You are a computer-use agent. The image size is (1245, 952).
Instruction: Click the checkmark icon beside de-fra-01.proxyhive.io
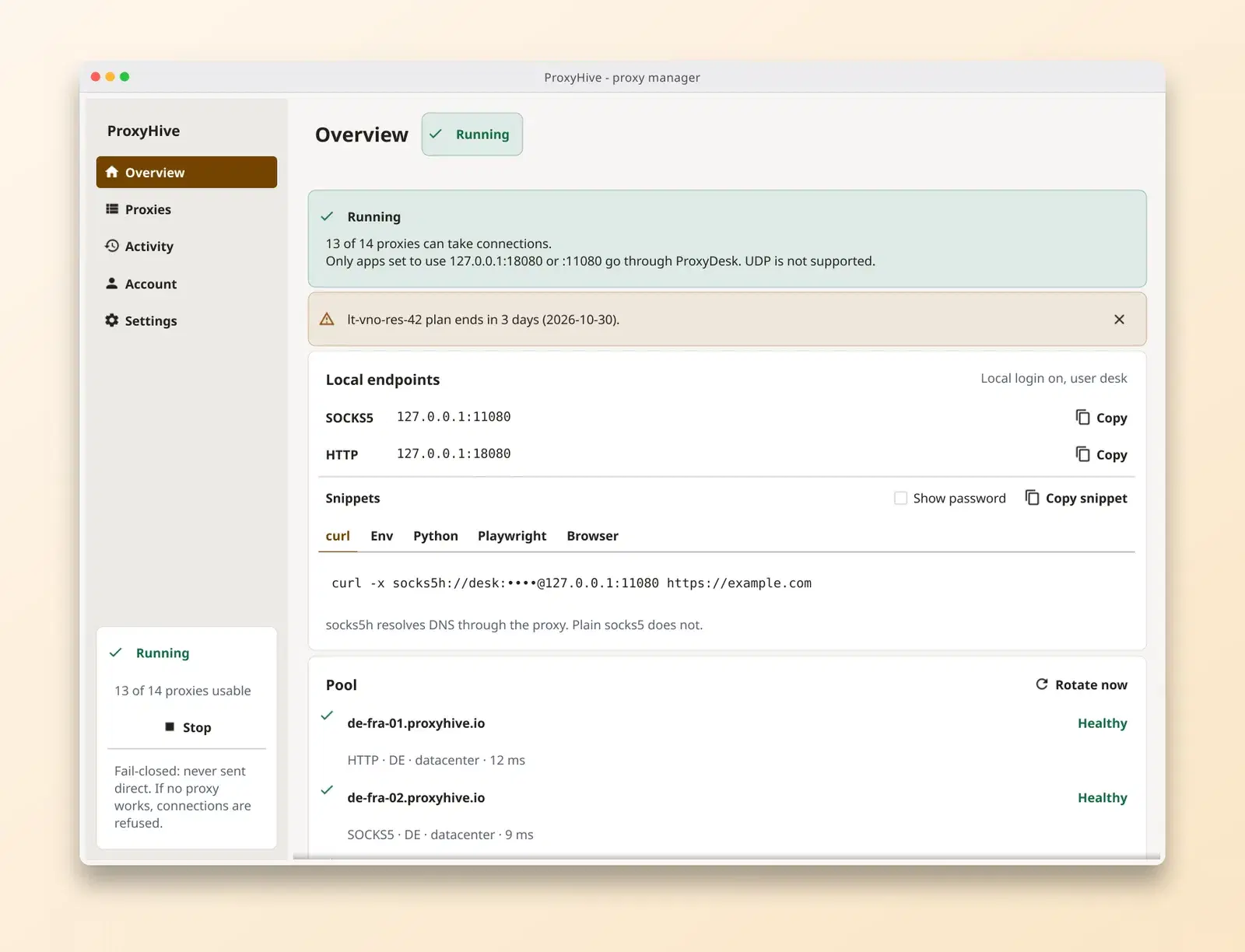[x=327, y=715]
